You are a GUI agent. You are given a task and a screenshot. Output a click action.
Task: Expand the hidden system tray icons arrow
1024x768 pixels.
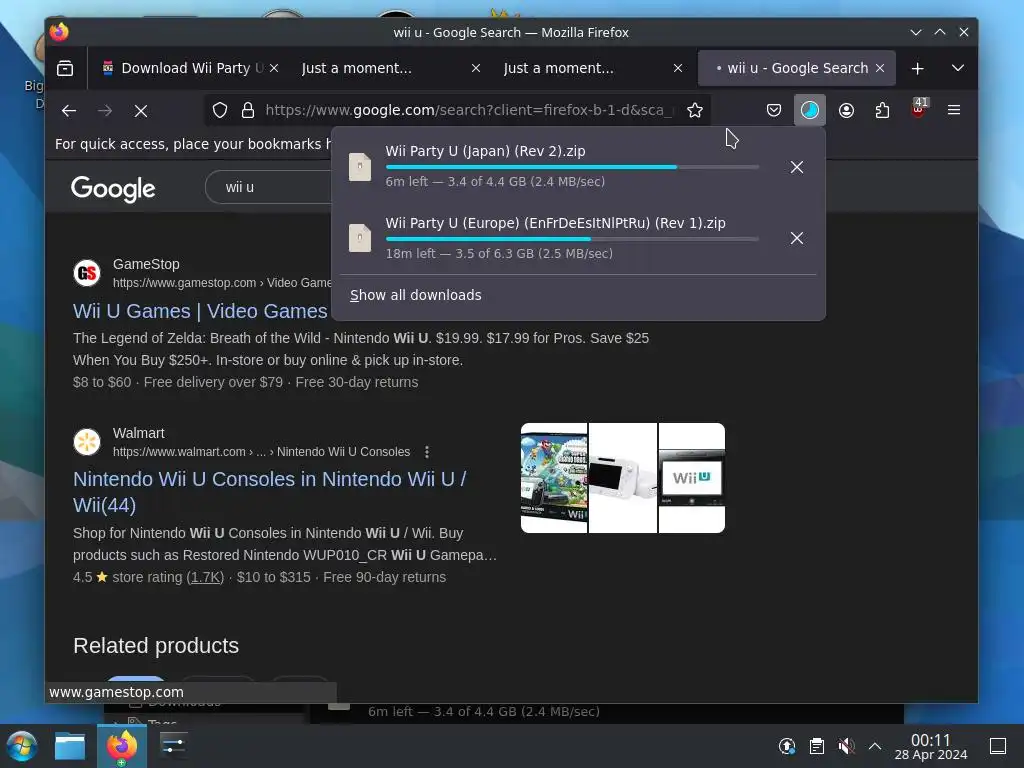point(874,746)
